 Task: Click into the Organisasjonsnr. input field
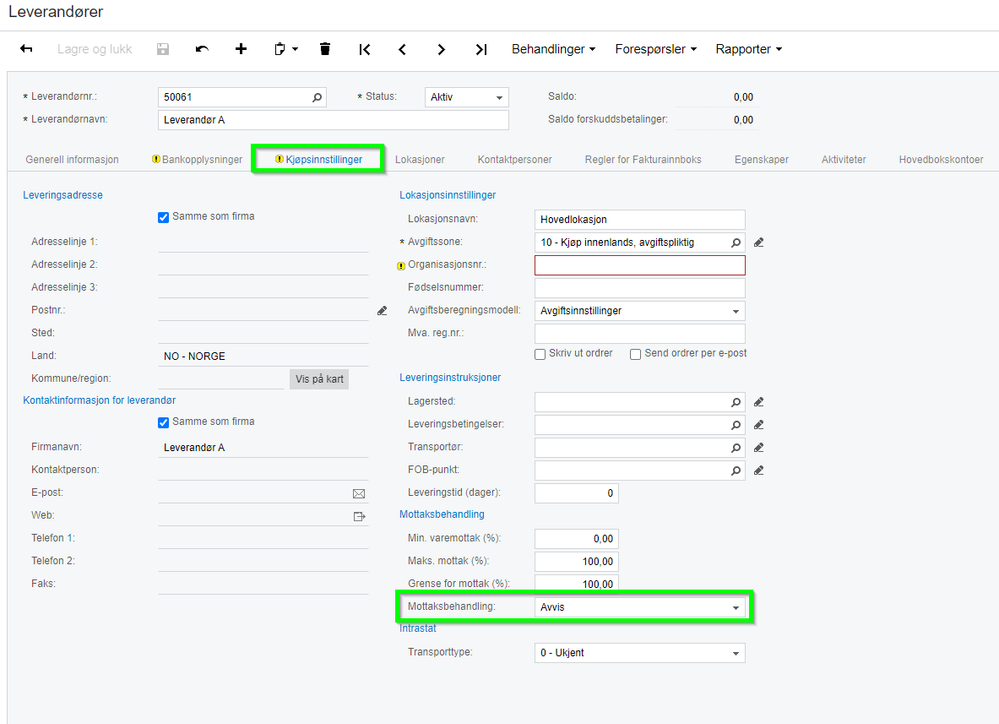tap(640, 265)
